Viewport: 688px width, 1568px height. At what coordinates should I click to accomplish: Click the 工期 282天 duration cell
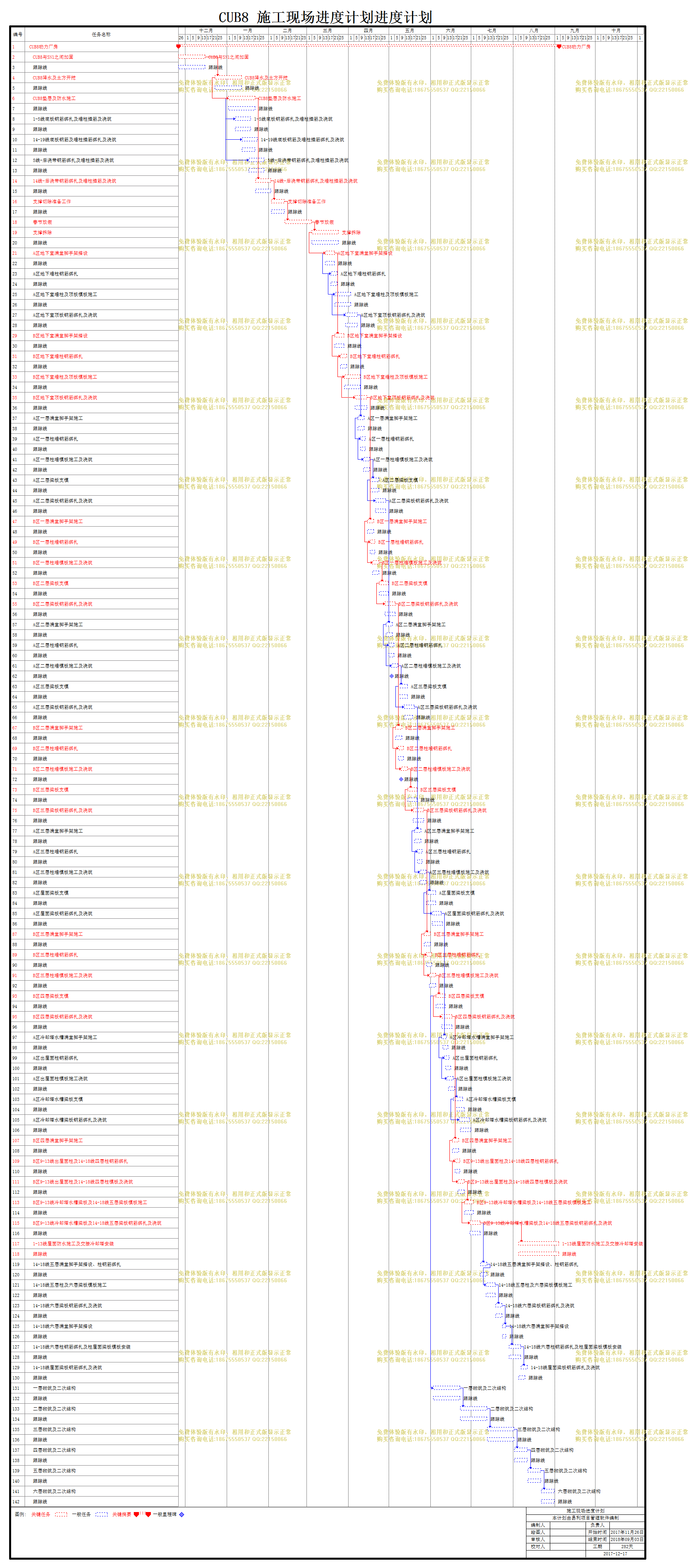click(626, 1546)
